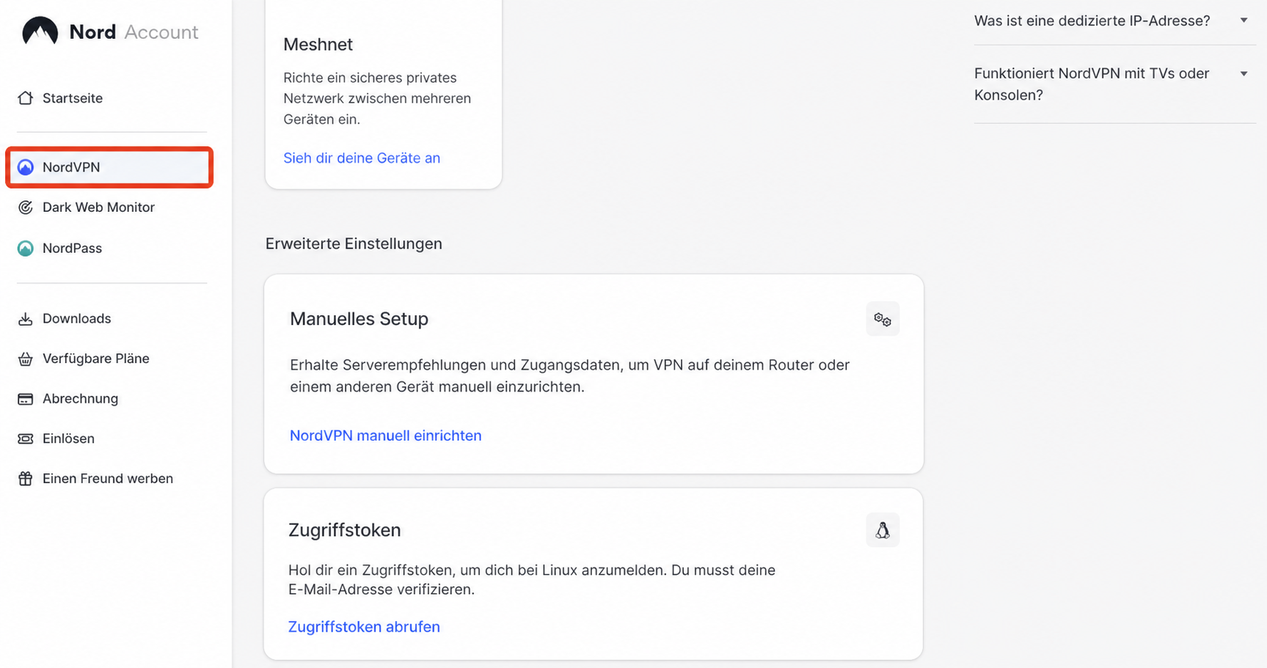The image size is (1267, 668).
Task: Open Dark Web Monitor radar icon
Action: pos(26,207)
